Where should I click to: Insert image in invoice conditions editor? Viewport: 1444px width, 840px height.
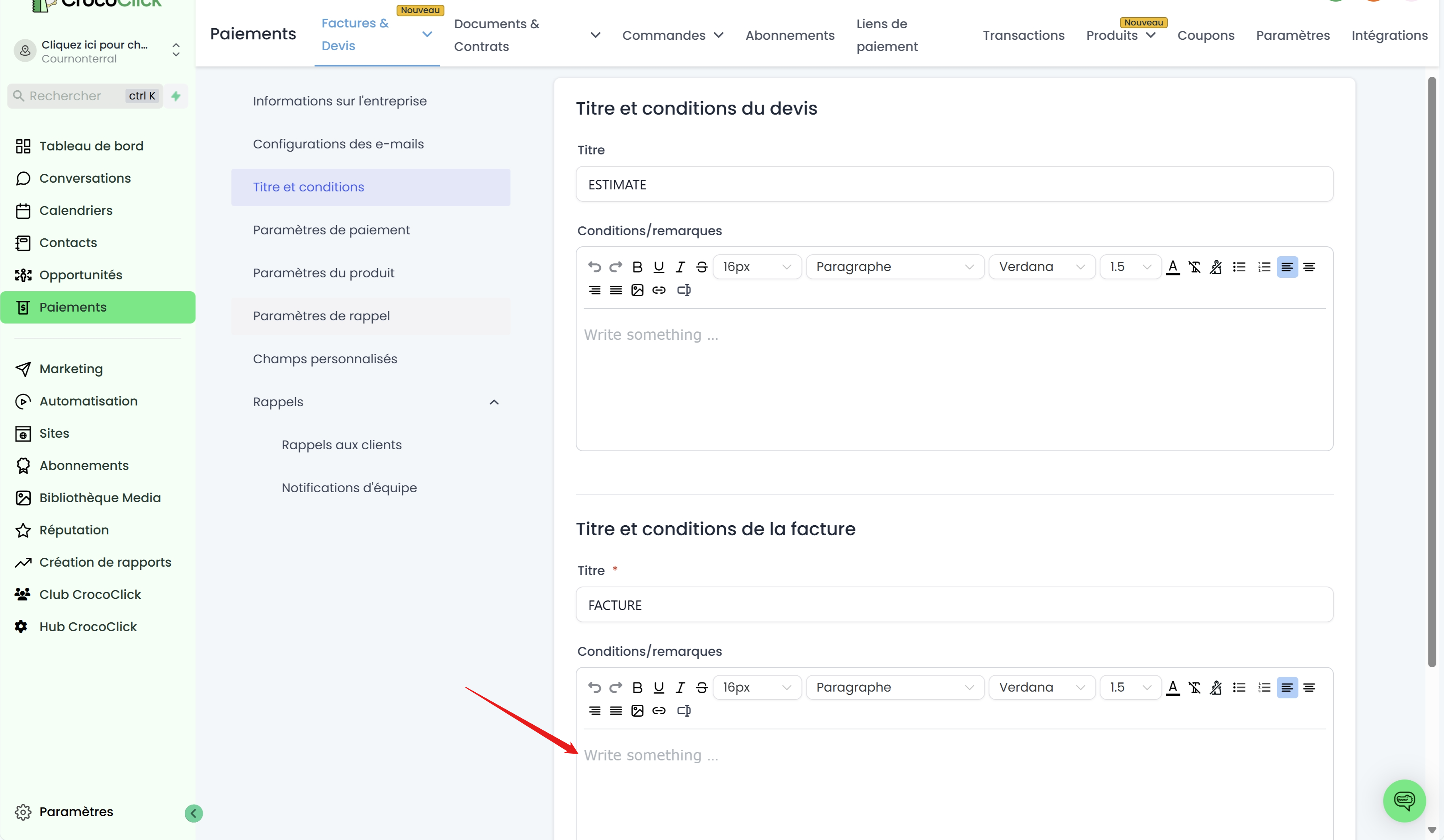coord(637,711)
